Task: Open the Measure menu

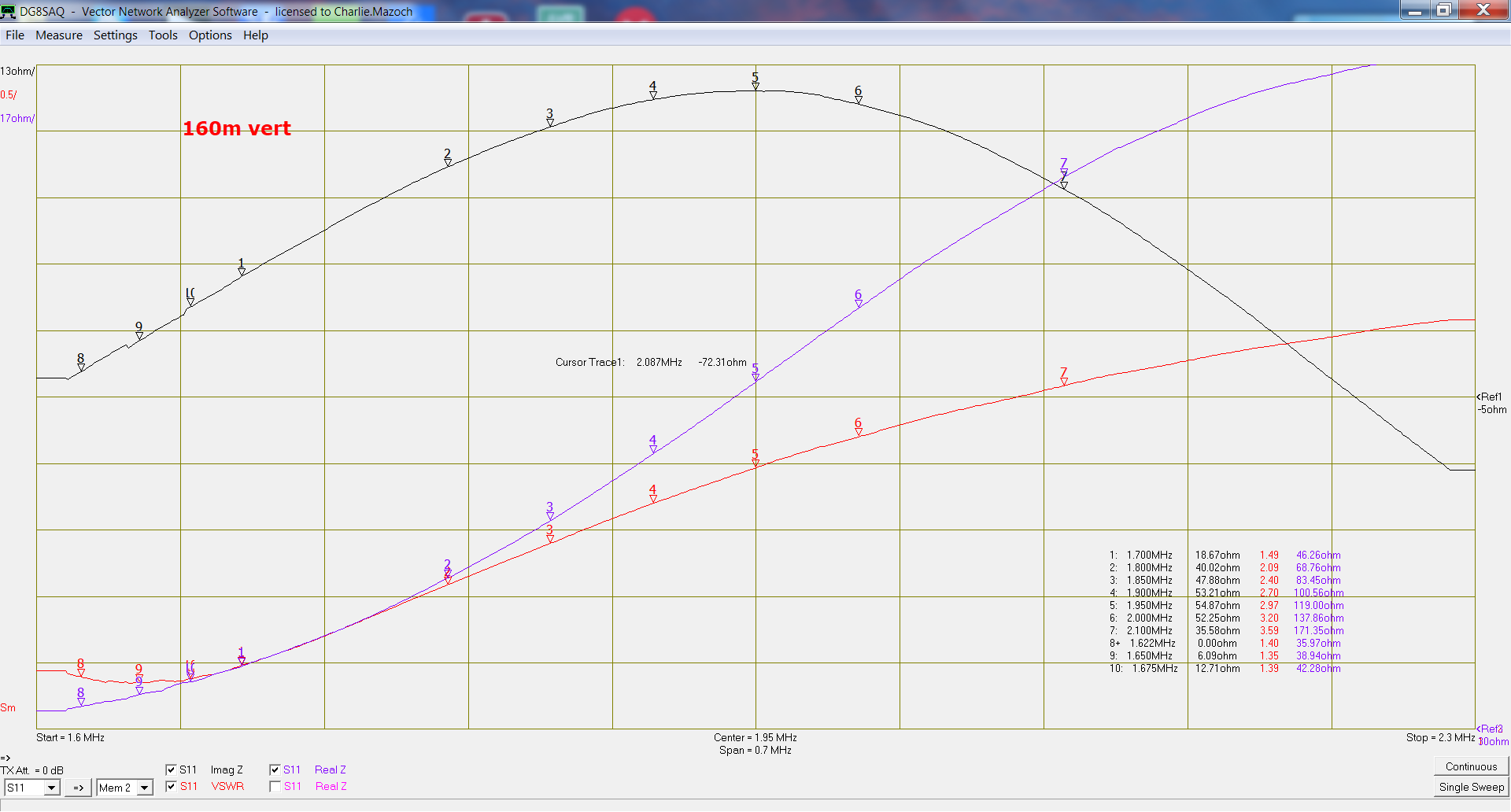Action: 59,35
